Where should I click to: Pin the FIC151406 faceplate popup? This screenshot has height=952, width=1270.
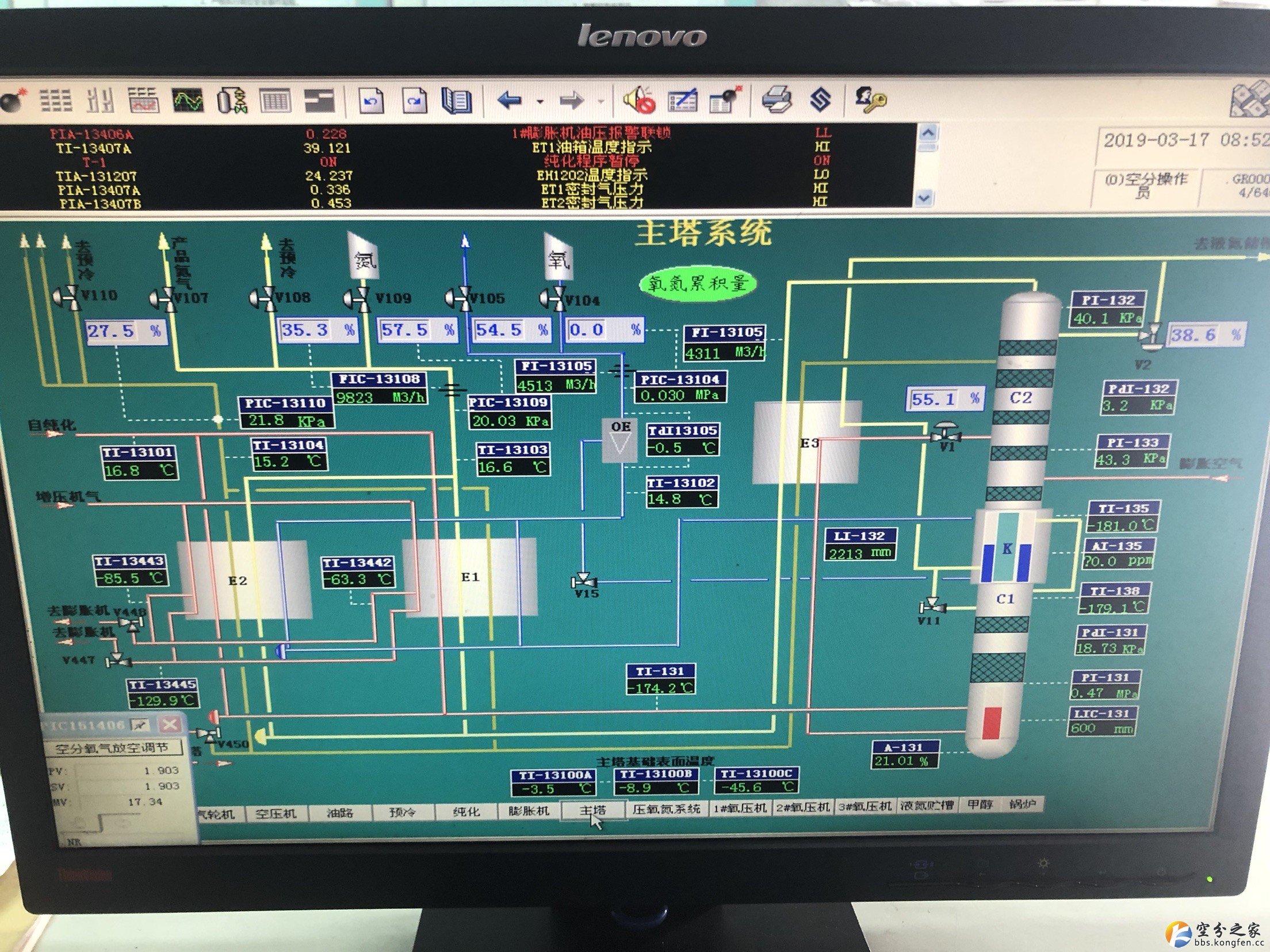140,724
